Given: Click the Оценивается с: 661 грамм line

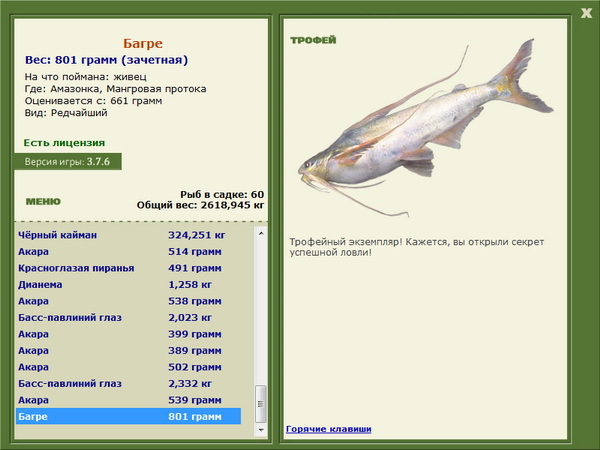Looking at the screenshot, I should [93, 101].
